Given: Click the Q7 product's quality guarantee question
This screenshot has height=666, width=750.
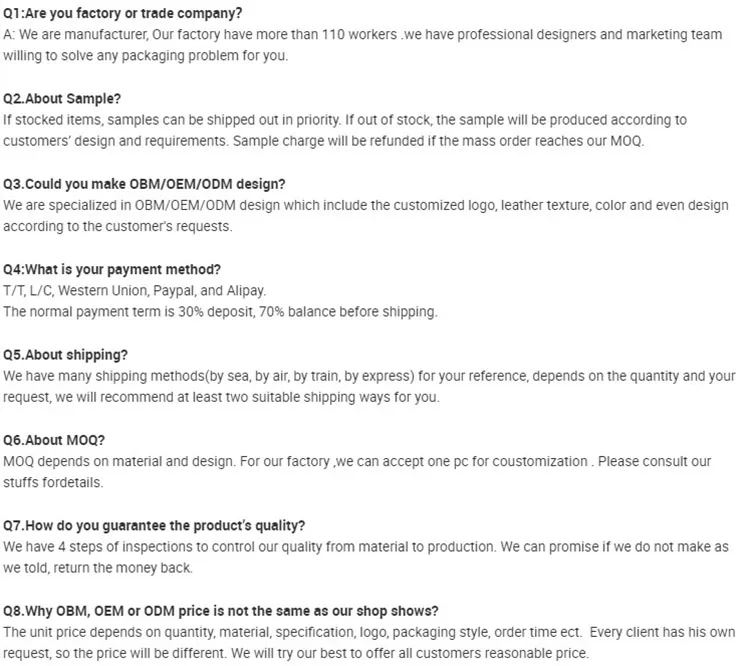Looking at the screenshot, I should click(154, 526).
